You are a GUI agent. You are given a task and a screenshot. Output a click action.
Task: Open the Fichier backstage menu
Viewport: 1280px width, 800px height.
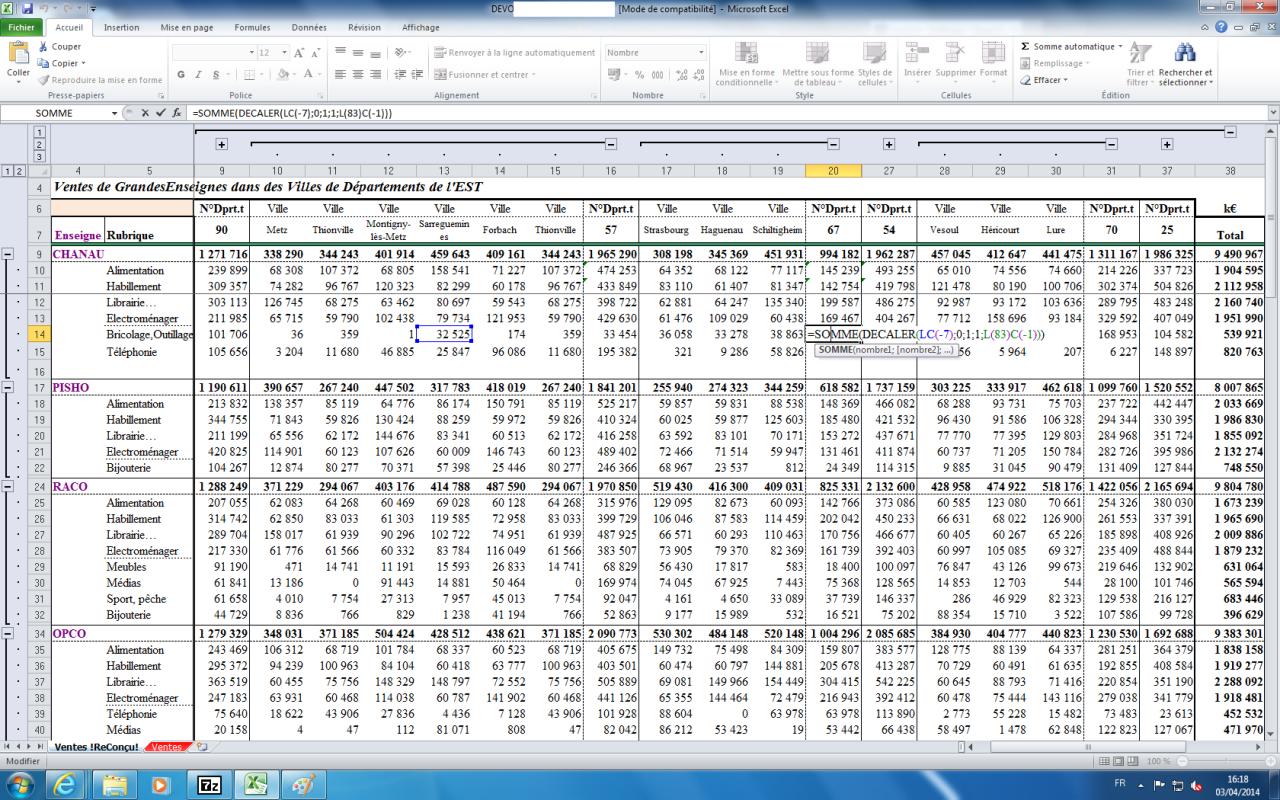[21, 28]
